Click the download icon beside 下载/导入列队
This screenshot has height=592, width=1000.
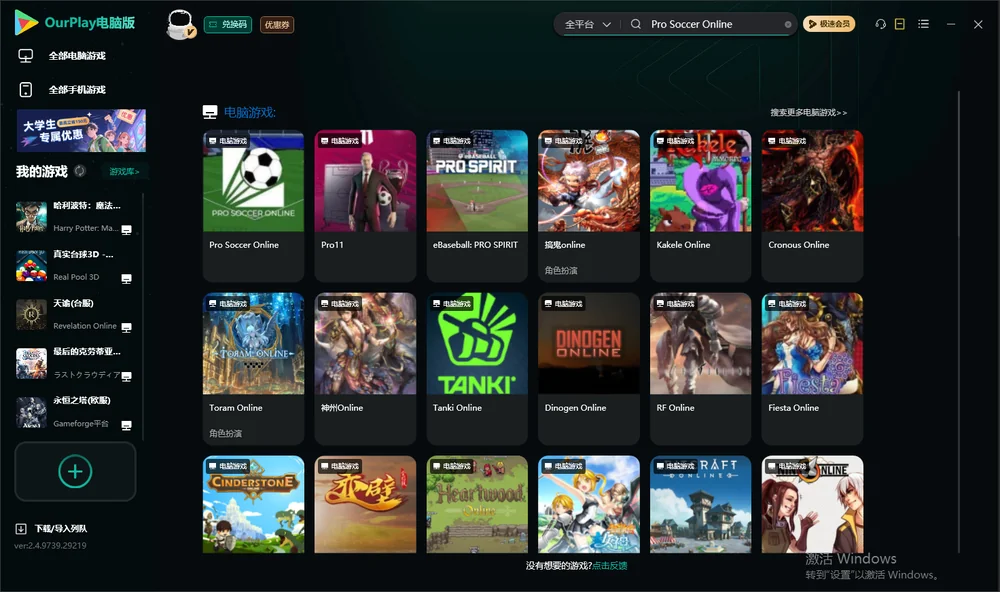point(21,529)
